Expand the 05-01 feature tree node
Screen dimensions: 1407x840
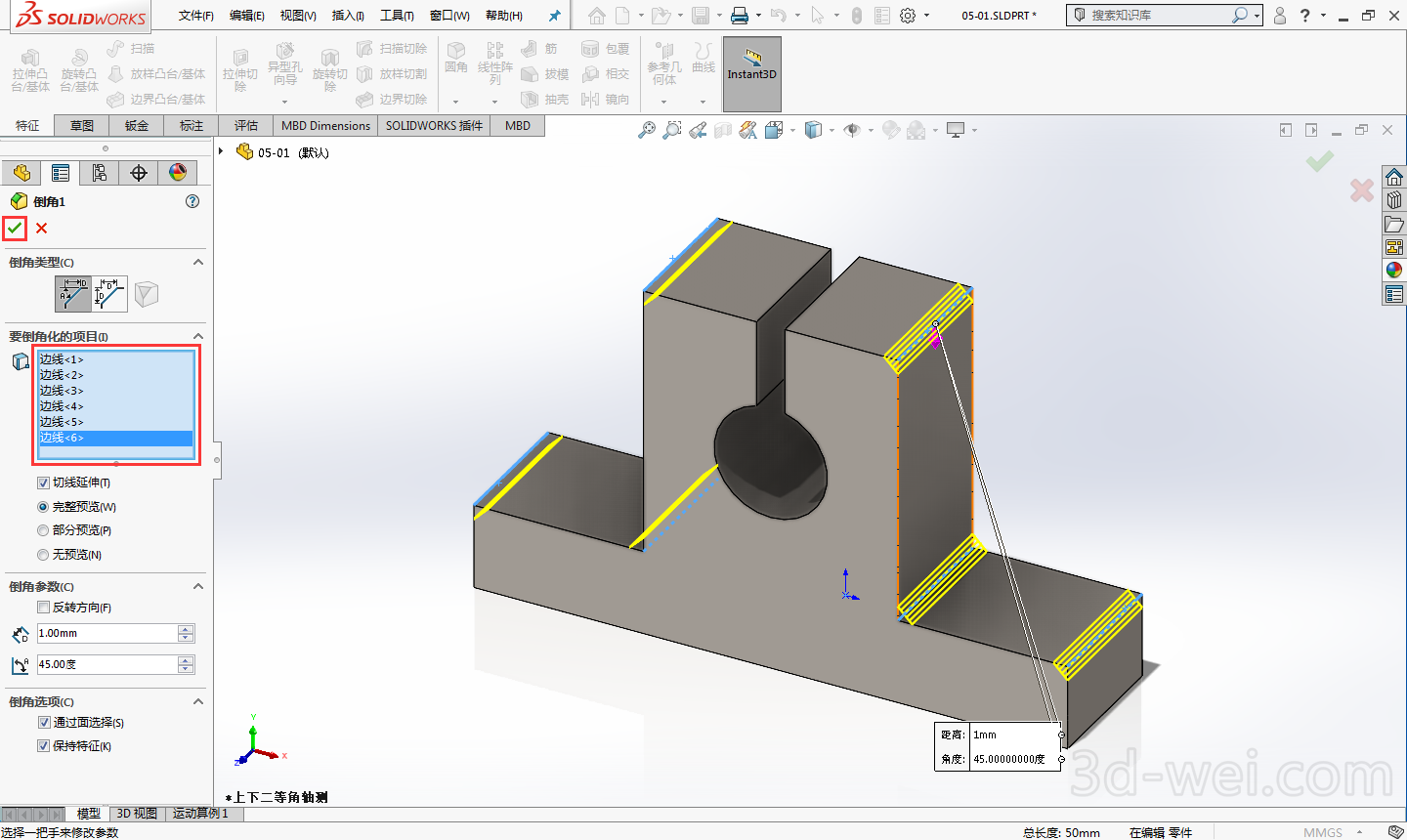click(x=222, y=151)
